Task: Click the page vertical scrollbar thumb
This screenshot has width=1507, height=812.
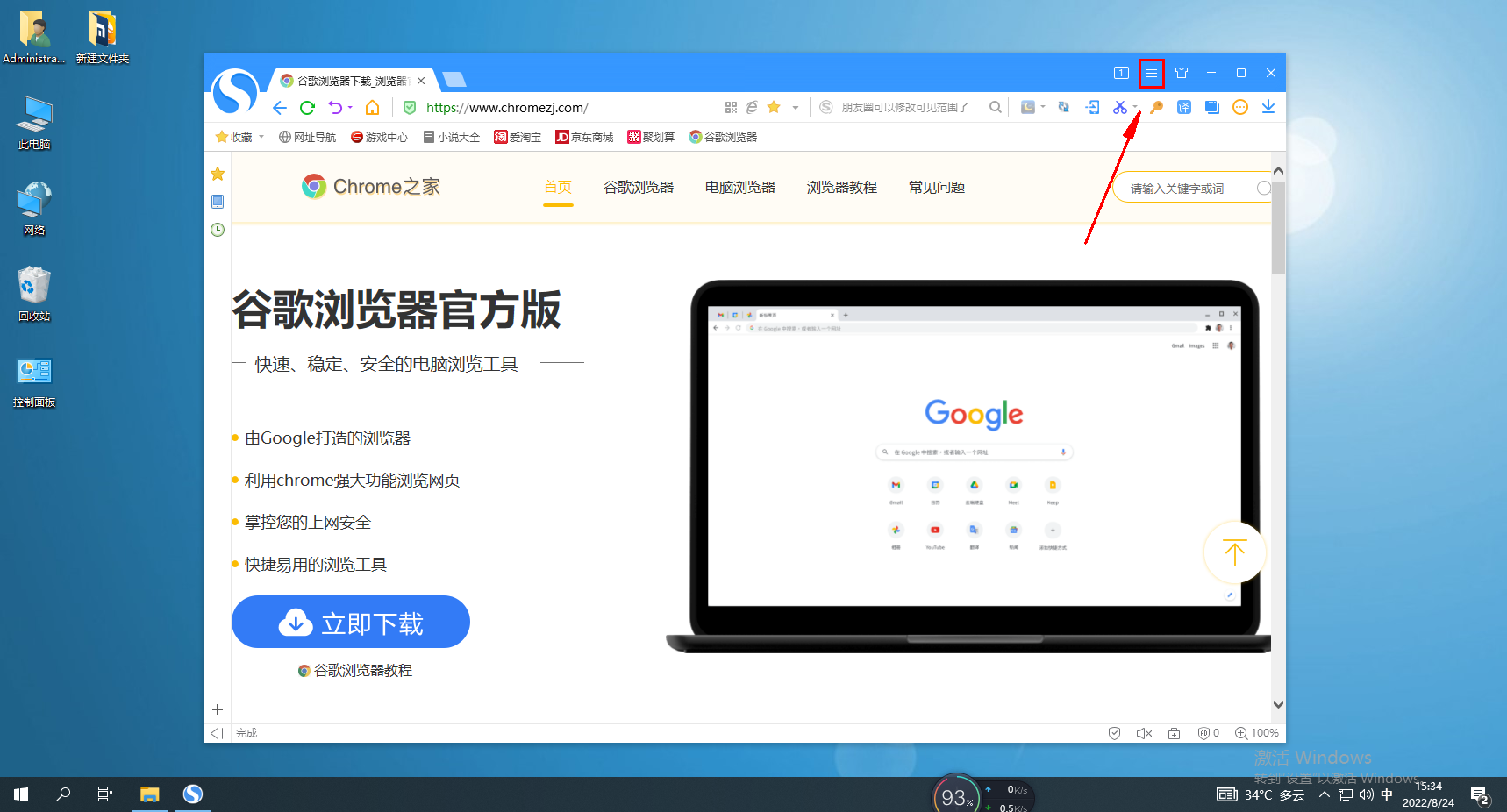Action: tap(1278, 228)
